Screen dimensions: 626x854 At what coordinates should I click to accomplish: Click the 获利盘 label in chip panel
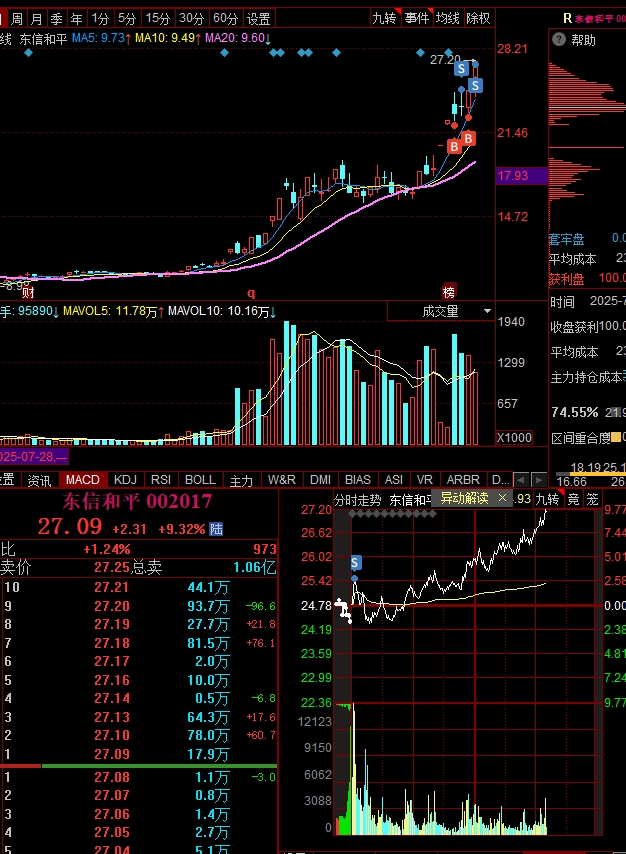pos(567,279)
